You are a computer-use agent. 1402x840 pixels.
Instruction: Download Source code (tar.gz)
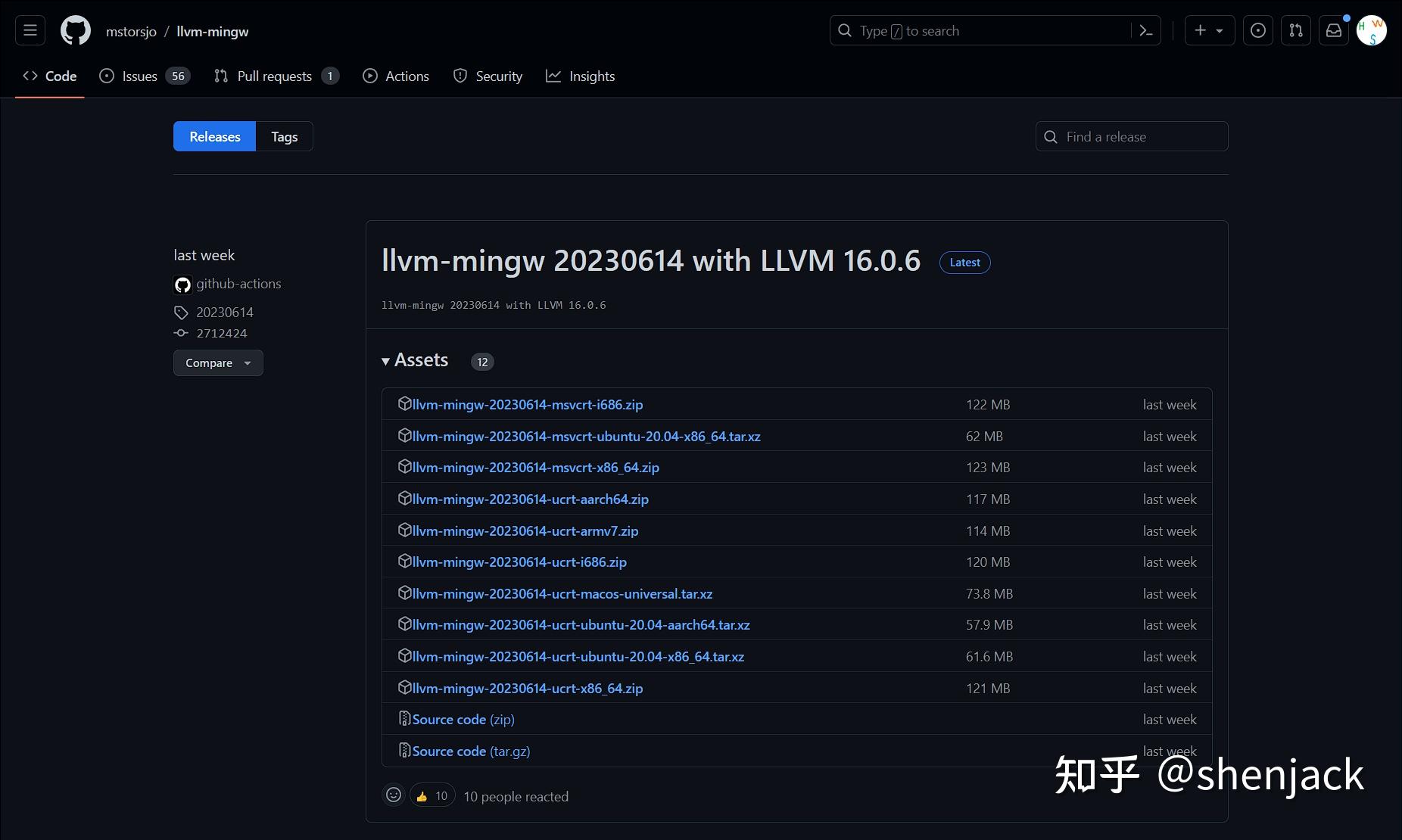coord(471,751)
